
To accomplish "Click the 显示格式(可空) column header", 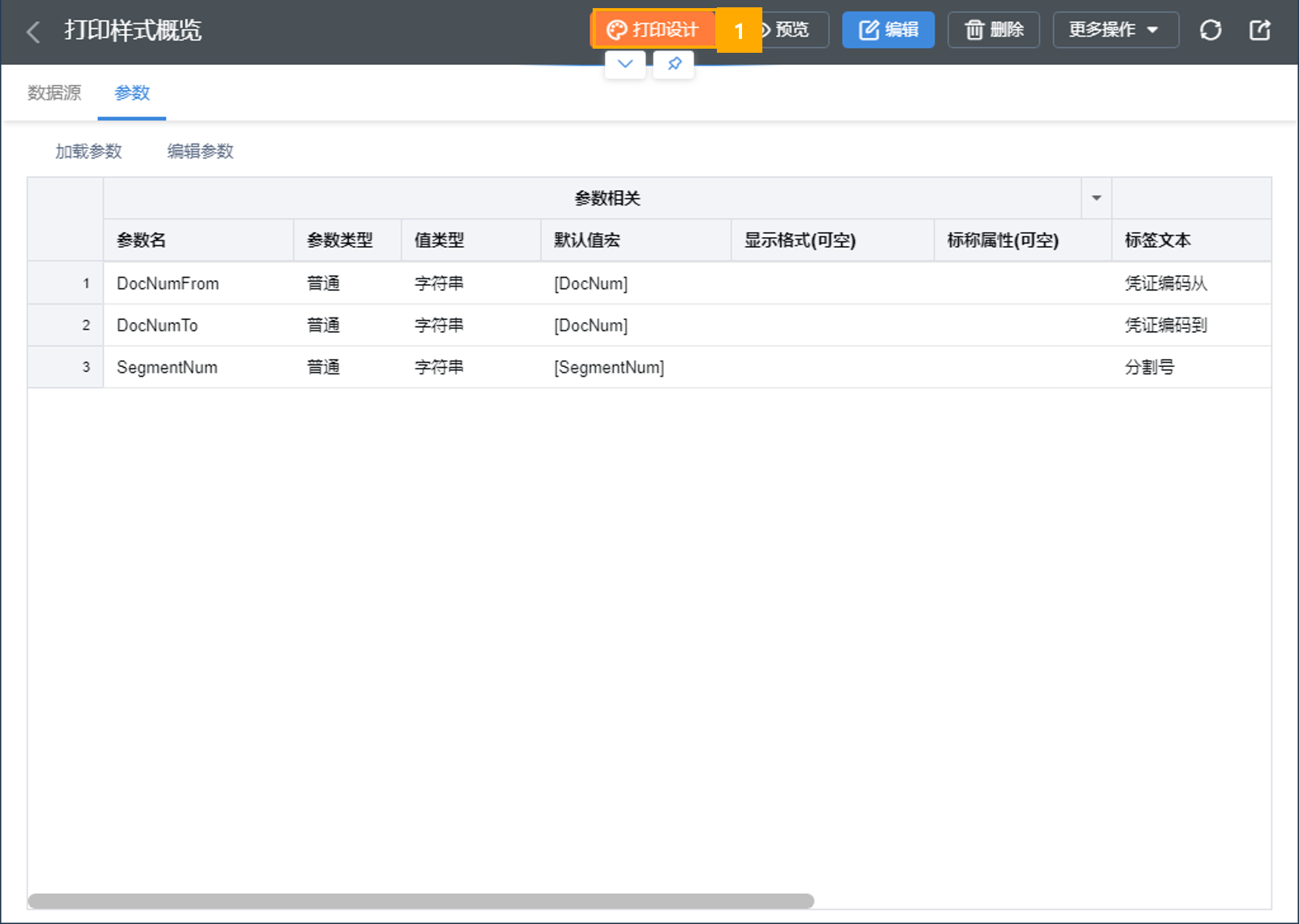I will click(x=833, y=240).
